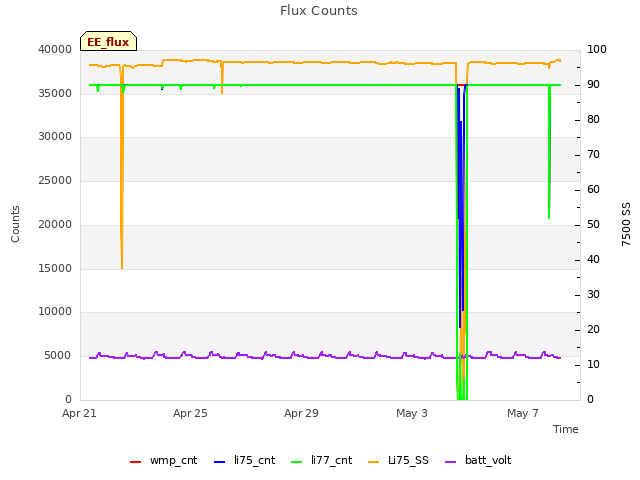Screen dimensions: 640x480
Task: Click the 70 right axis value
Action: point(593,155)
